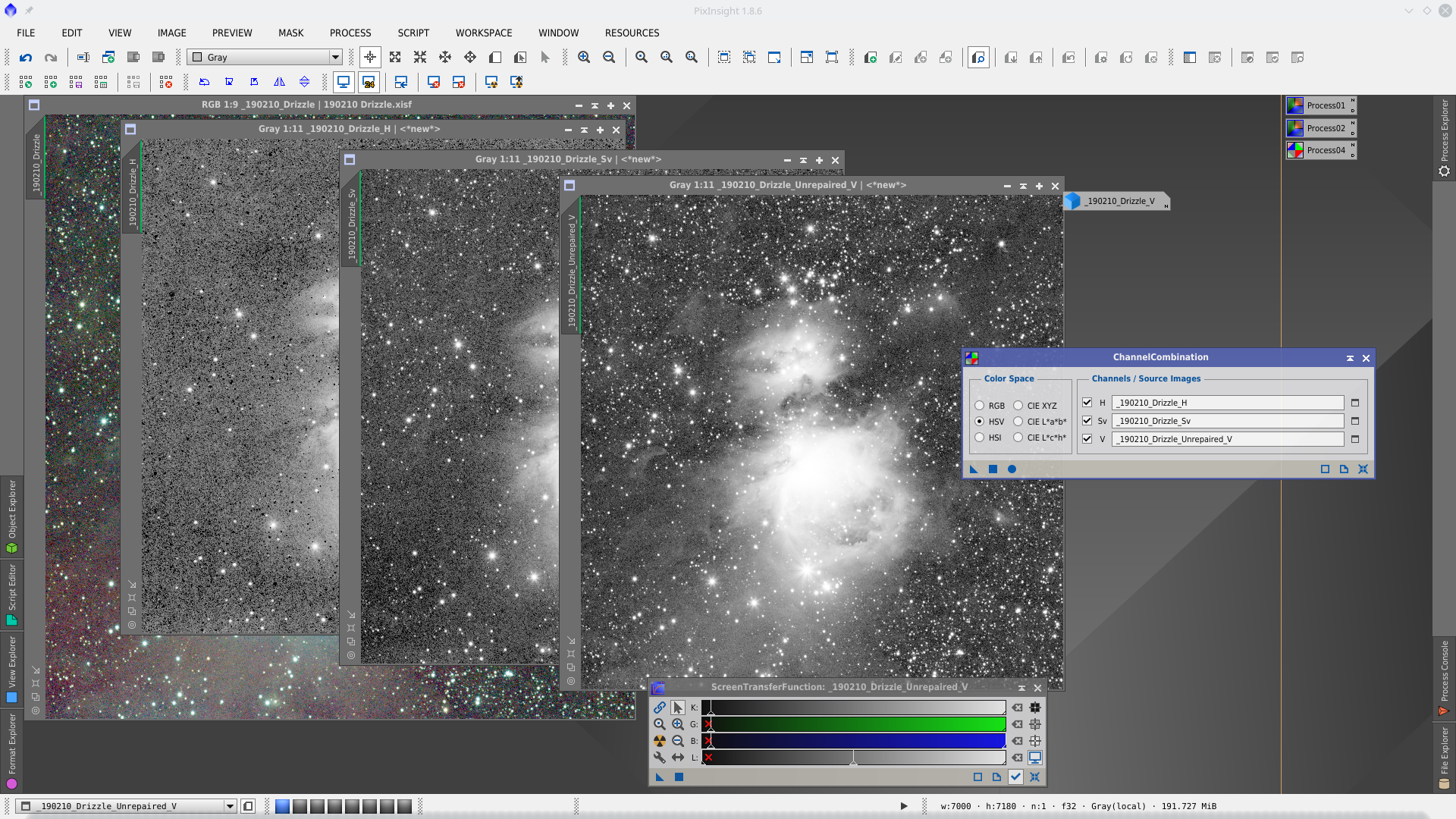Open the PROCESS menu
The height and width of the screenshot is (819, 1456).
point(350,33)
